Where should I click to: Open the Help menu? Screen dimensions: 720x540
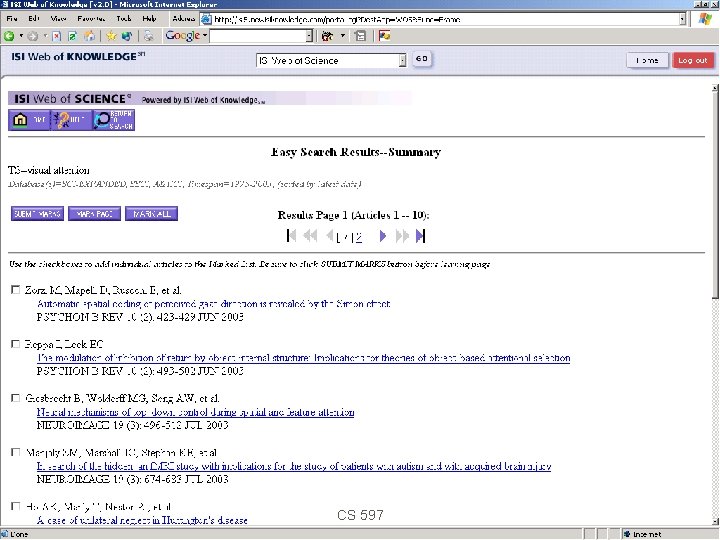[149, 18]
